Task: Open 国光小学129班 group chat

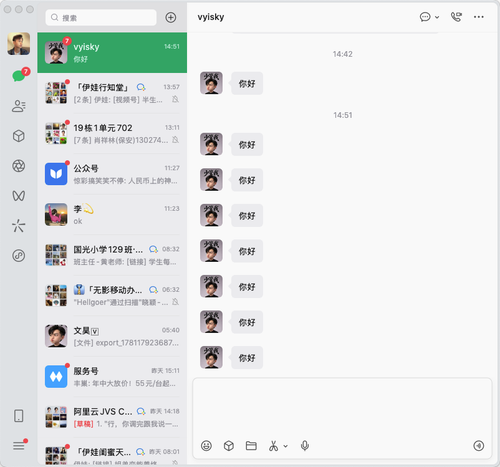Action: (112, 255)
